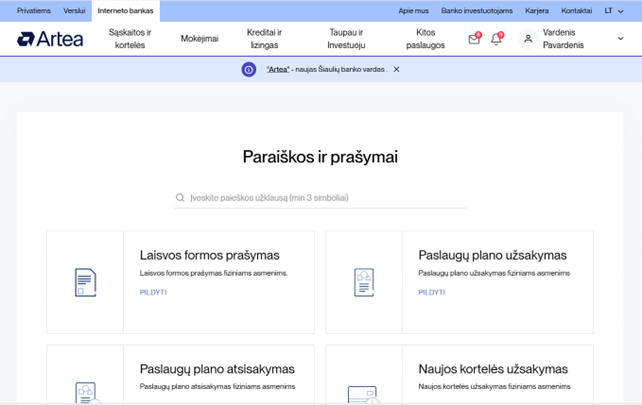Expand the LT language dropdown
This screenshot has width=642, height=405.
point(614,11)
